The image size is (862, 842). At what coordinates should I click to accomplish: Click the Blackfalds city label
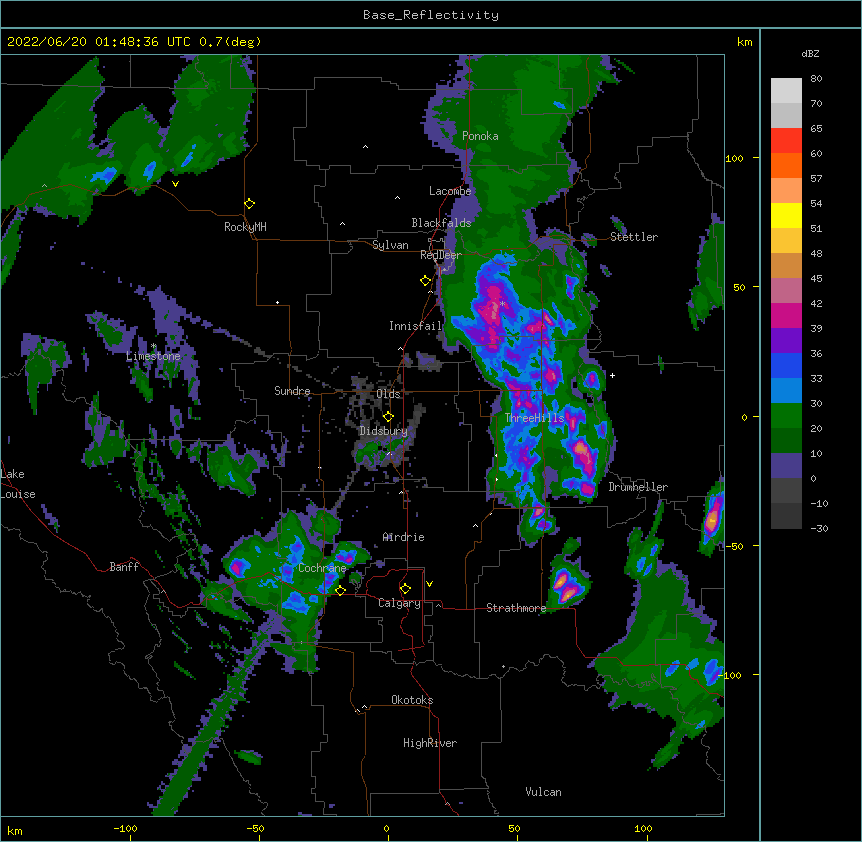point(441,223)
